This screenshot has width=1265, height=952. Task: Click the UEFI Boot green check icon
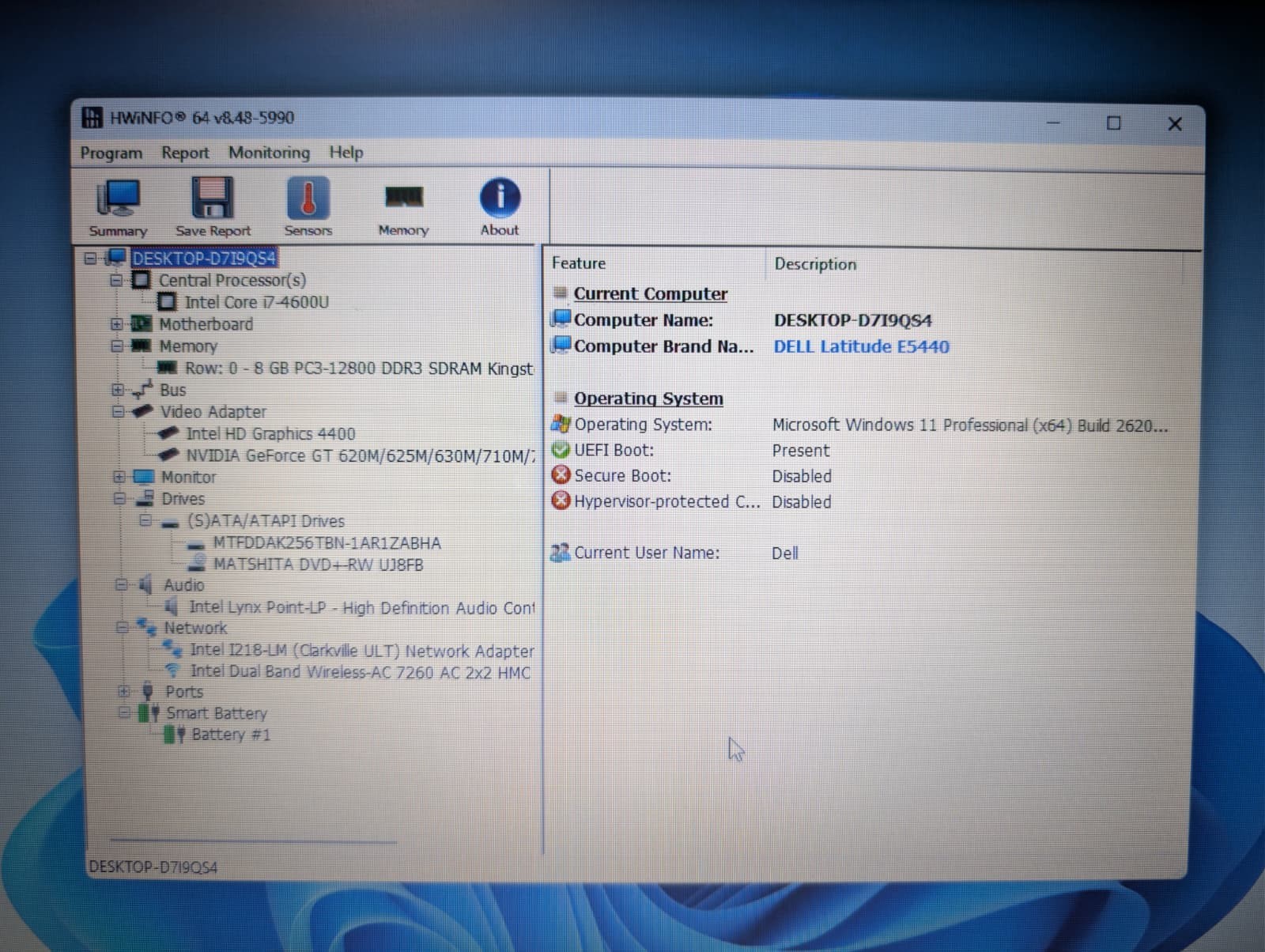point(561,450)
